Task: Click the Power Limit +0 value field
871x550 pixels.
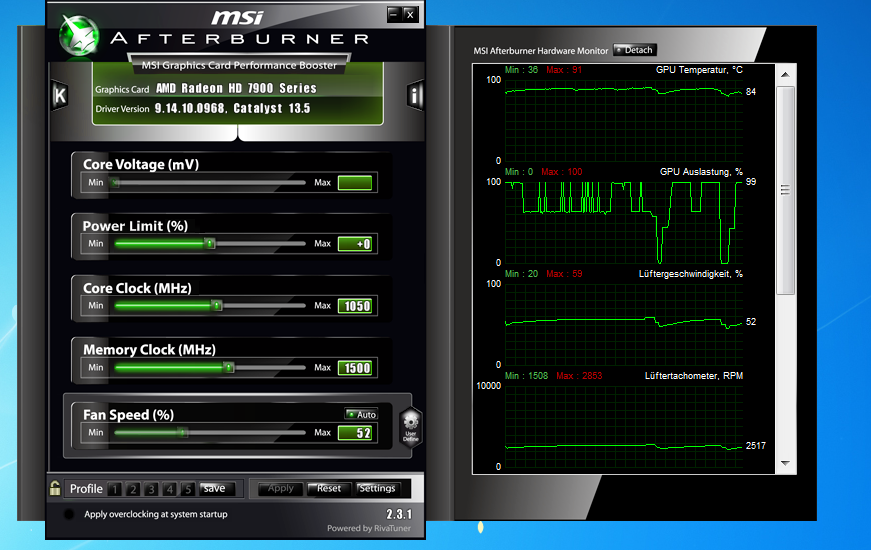Action: point(355,244)
